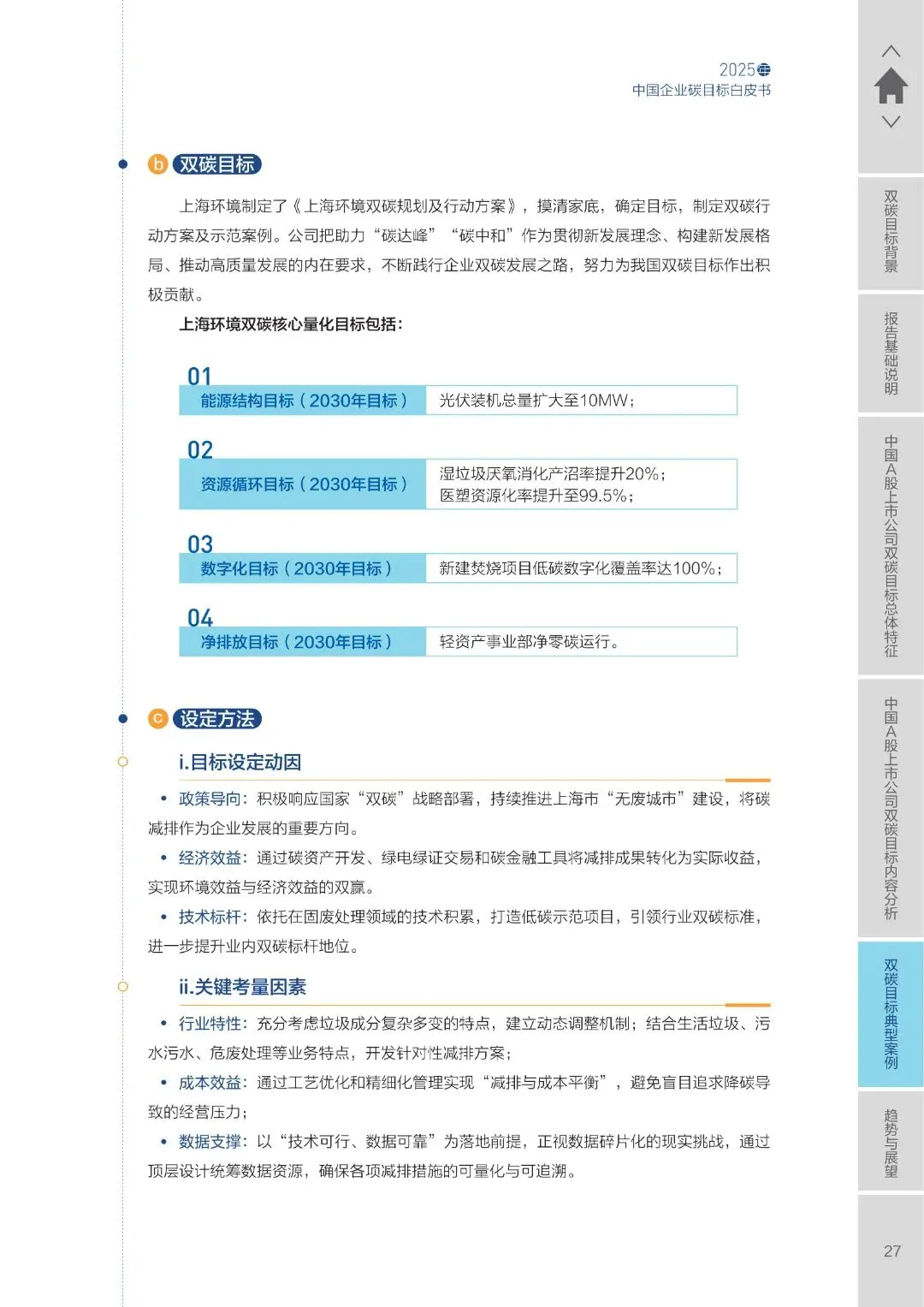Click the blue term 行业特性
This screenshot has width=924, height=1307.
210,1024
